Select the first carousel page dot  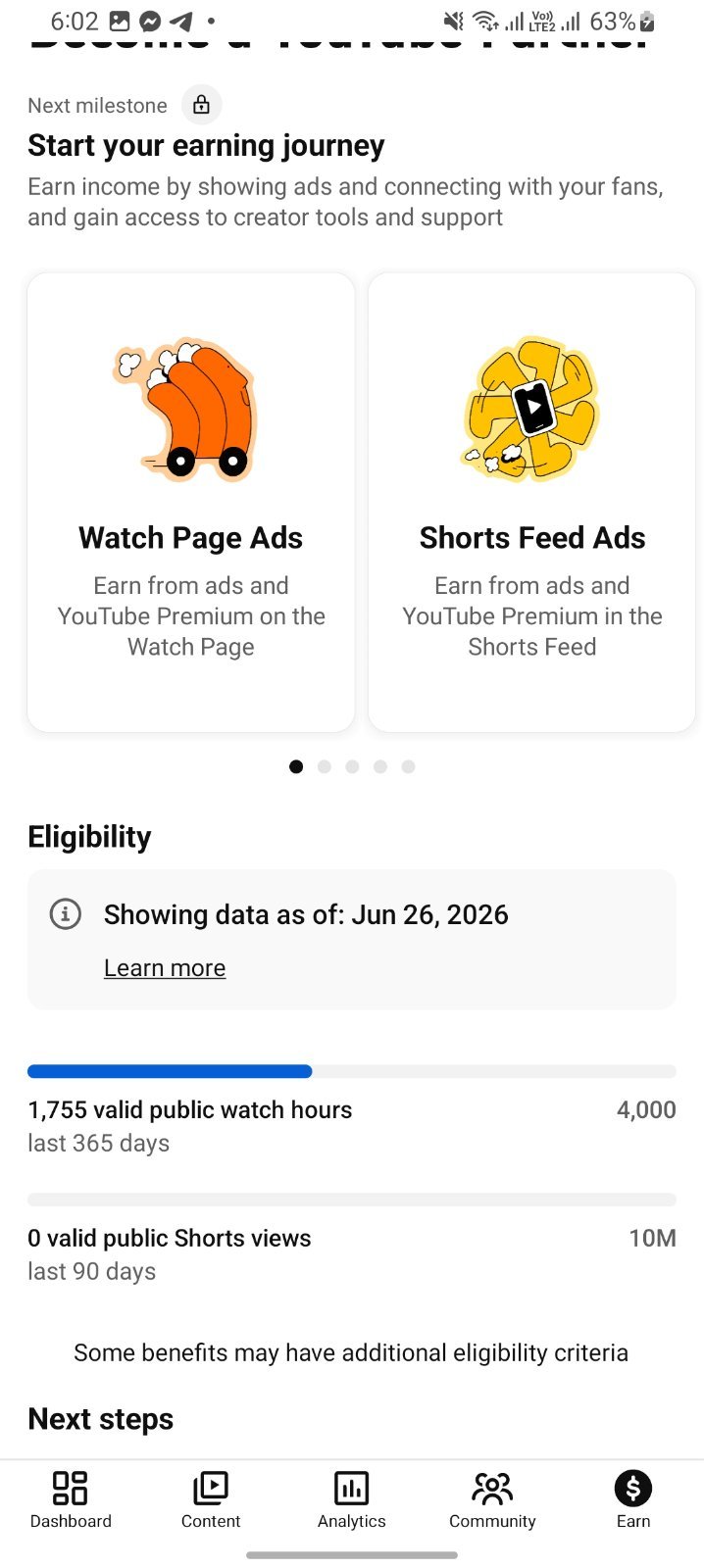(296, 766)
